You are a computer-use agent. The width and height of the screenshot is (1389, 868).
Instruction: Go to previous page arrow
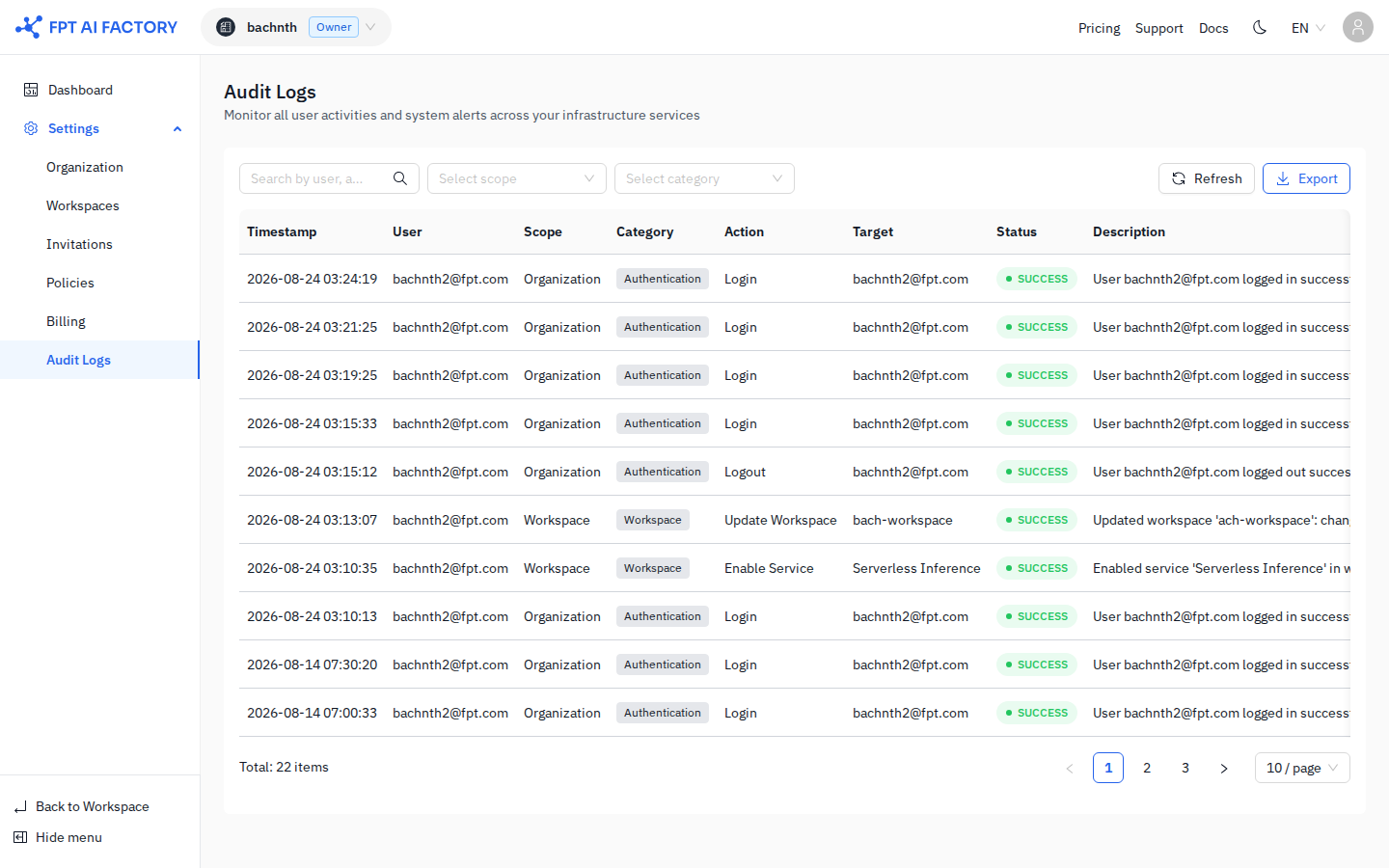pyautogui.click(x=1070, y=768)
